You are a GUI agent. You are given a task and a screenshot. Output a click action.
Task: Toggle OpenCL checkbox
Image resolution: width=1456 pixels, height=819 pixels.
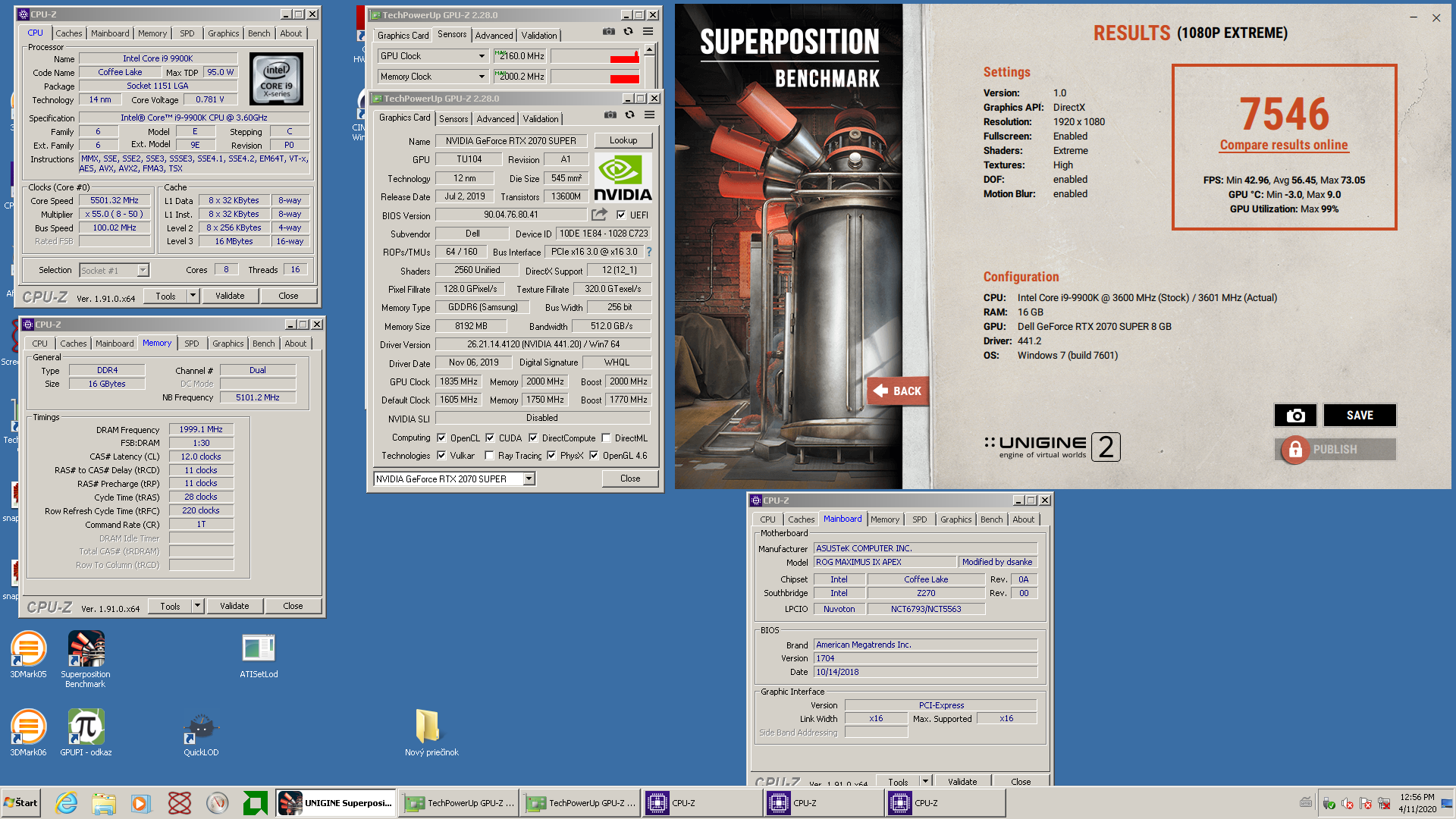(x=441, y=438)
